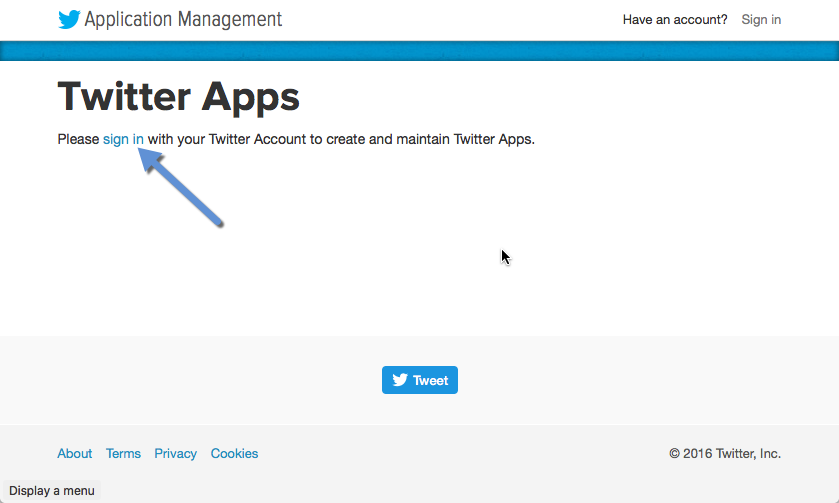
Task: Open the Cookies footer link
Action: pyautogui.click(x=234, y=453)
